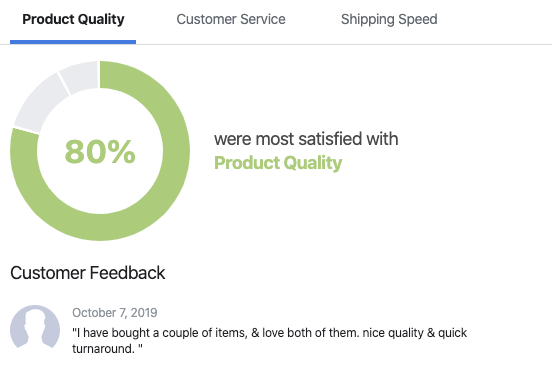This screenshot has height=370, width=552.
Task: Click the review text about nice quality
Action: pyautogui.click(x=270, y=340)
